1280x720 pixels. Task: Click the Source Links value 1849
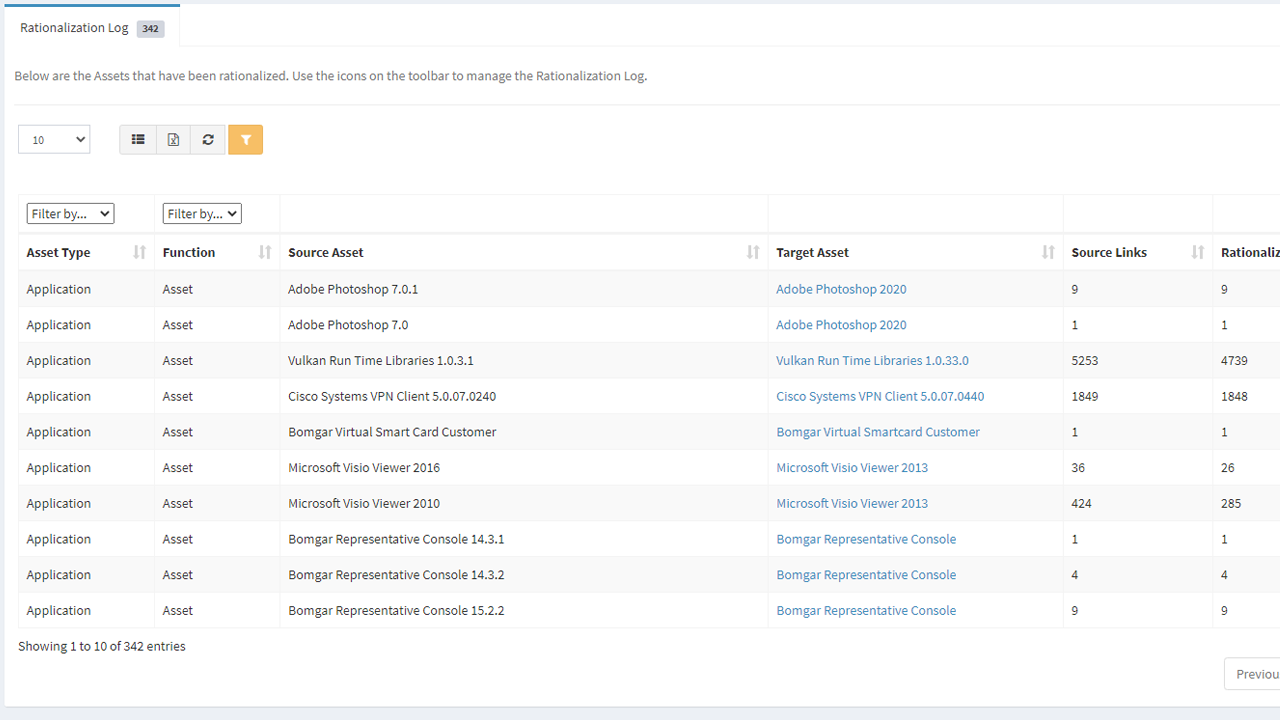(1085, 397)
